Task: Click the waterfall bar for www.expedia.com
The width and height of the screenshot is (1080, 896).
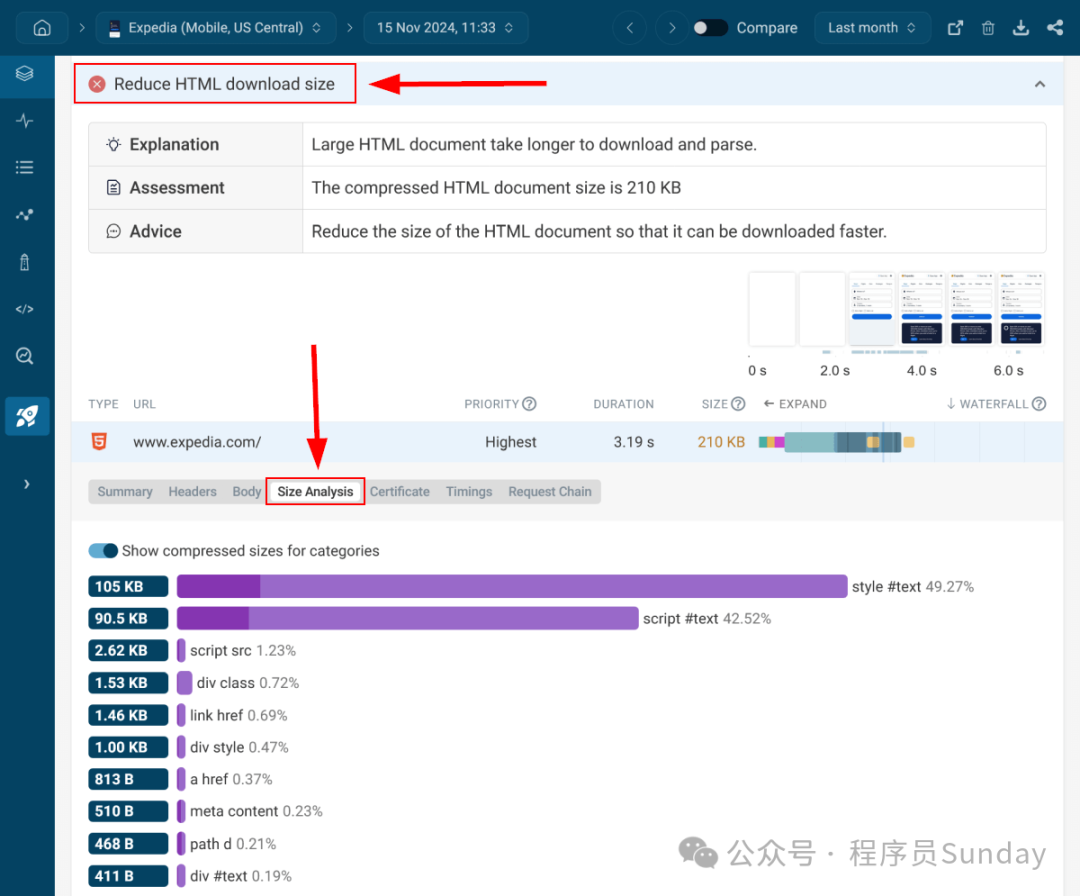Action: click(x=836, y=442)
